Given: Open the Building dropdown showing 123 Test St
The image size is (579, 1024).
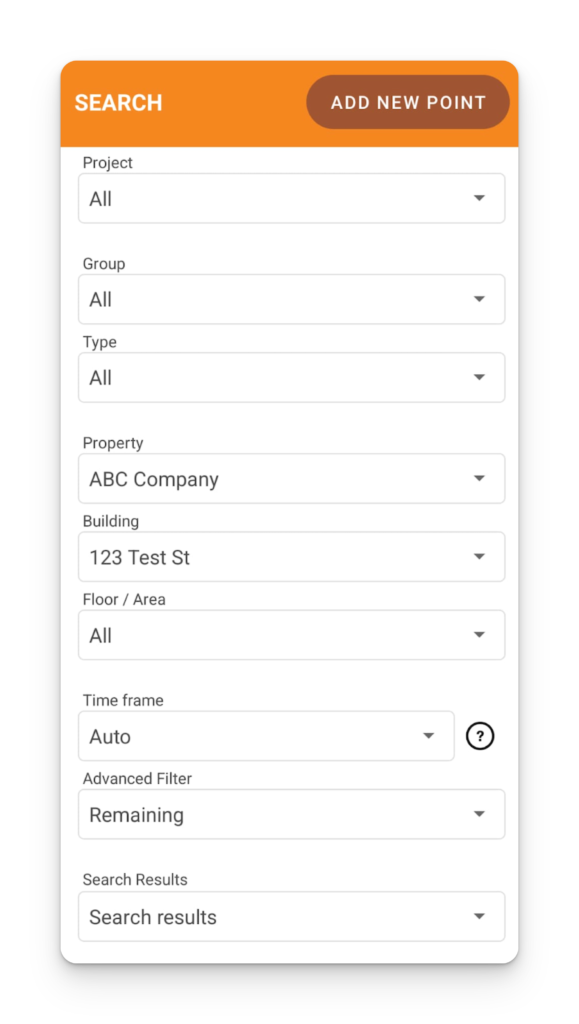Looking at the screenshot, I should (x=291, y=557).
